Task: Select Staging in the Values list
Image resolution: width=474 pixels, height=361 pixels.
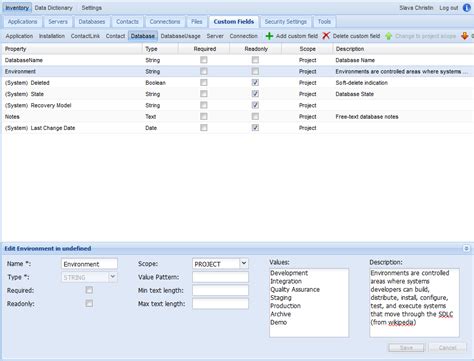Action: point(281,297)
